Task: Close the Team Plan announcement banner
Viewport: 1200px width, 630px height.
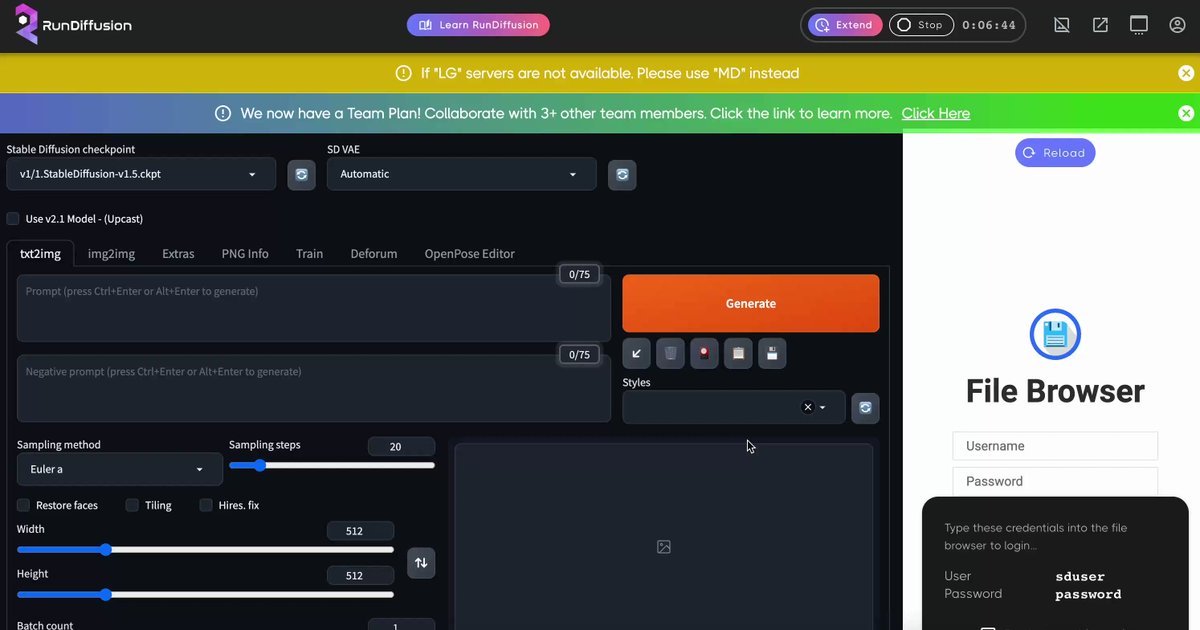Action: click(1186, 113)
